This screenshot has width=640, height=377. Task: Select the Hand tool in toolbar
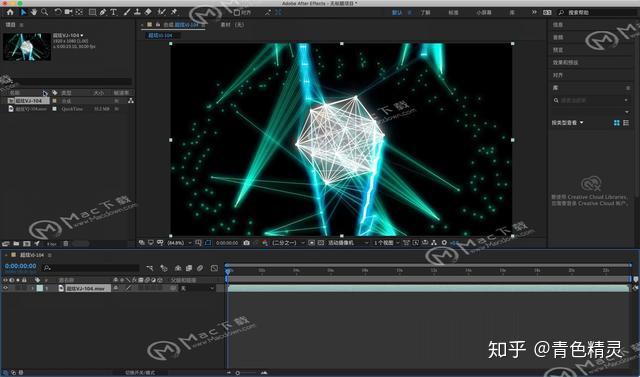(x=33, y=12)
